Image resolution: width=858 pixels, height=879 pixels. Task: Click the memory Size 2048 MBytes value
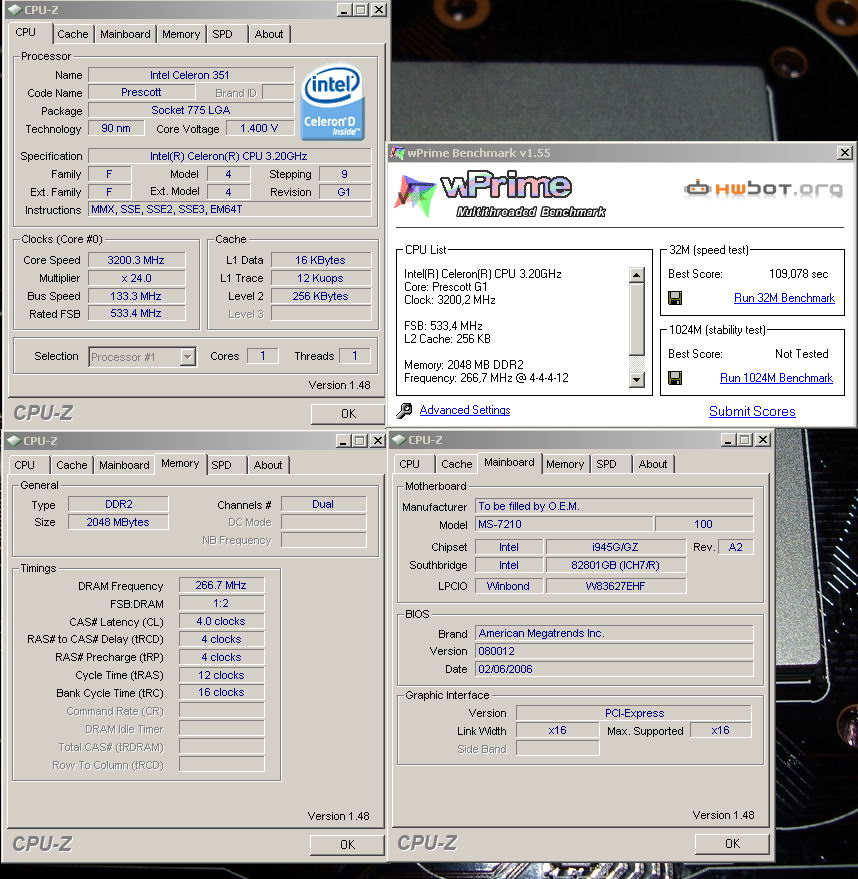click(118, 522)
